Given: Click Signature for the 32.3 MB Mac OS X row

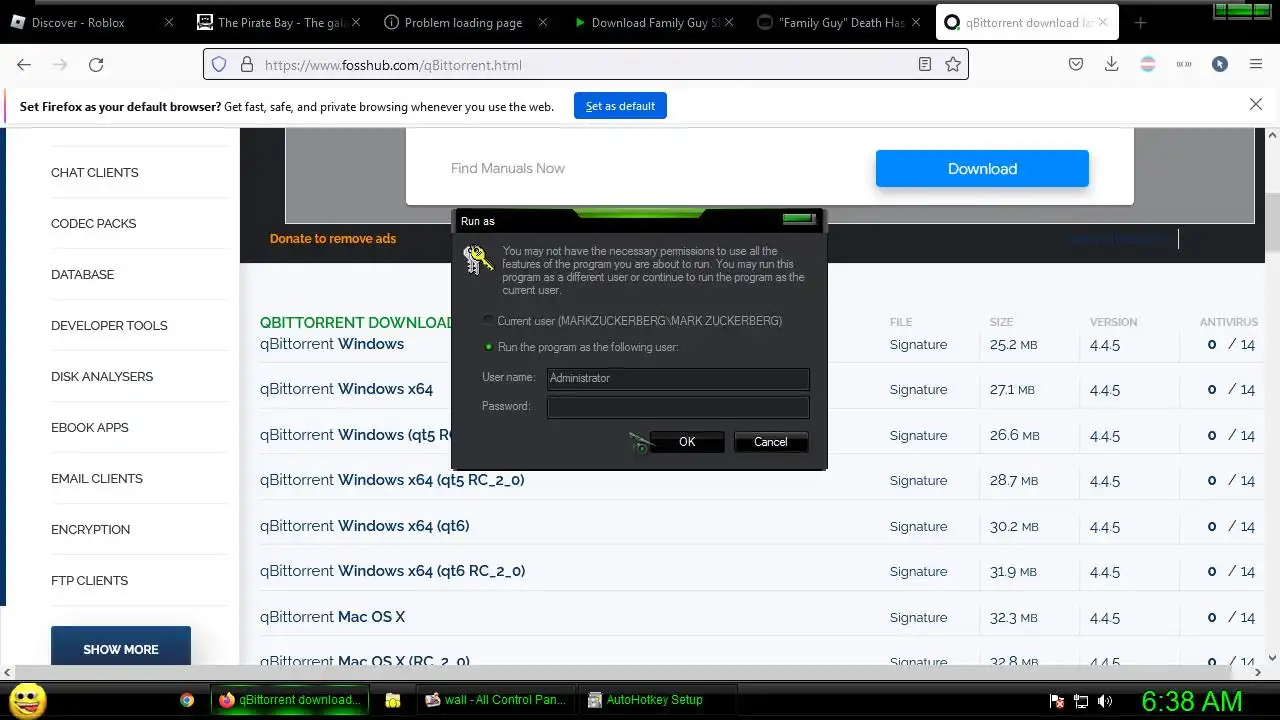Looking at the screenshot, I should click(x=918, y=617).
